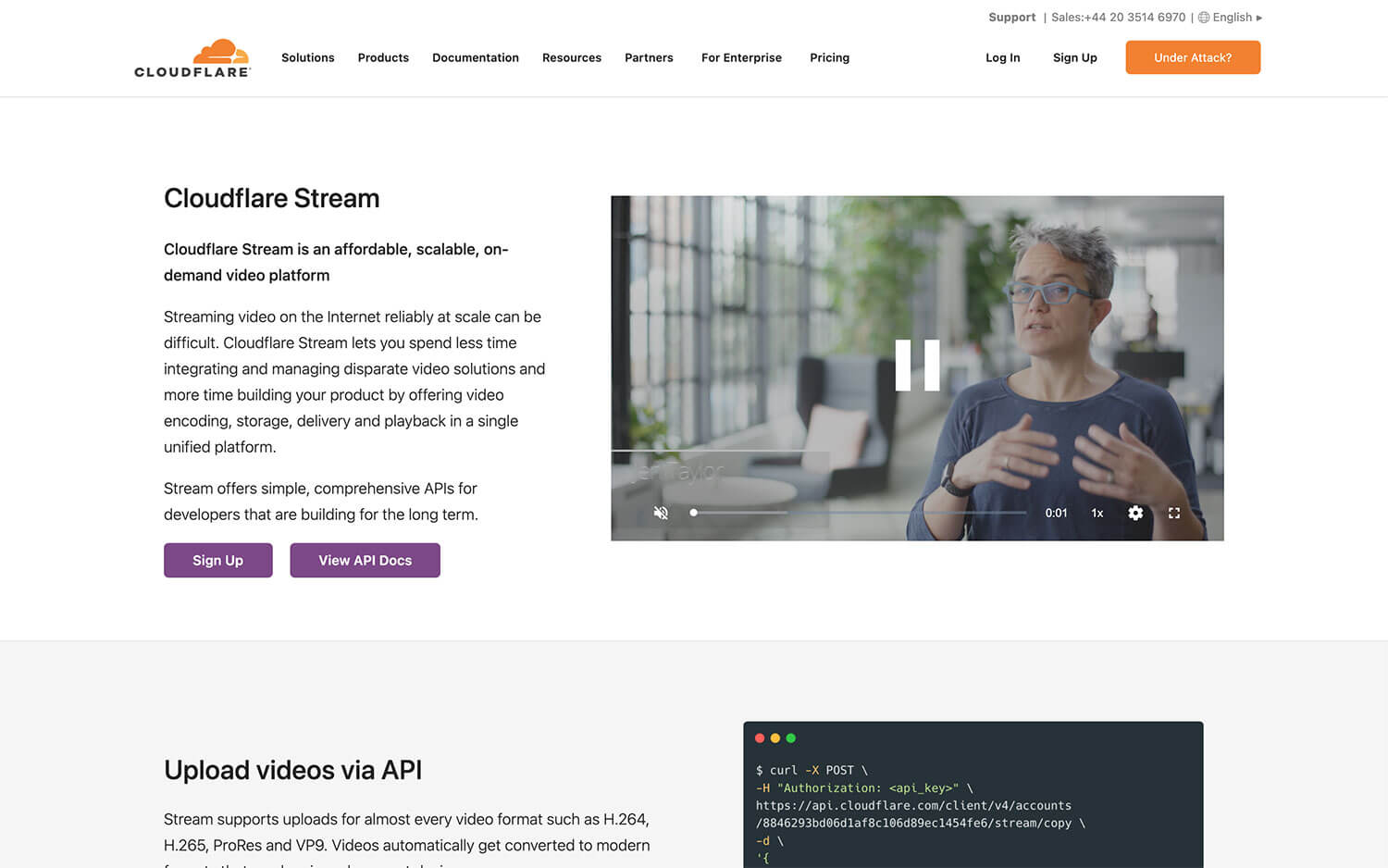
Task: Click the Authorization header code line
Action: (864, 787)
